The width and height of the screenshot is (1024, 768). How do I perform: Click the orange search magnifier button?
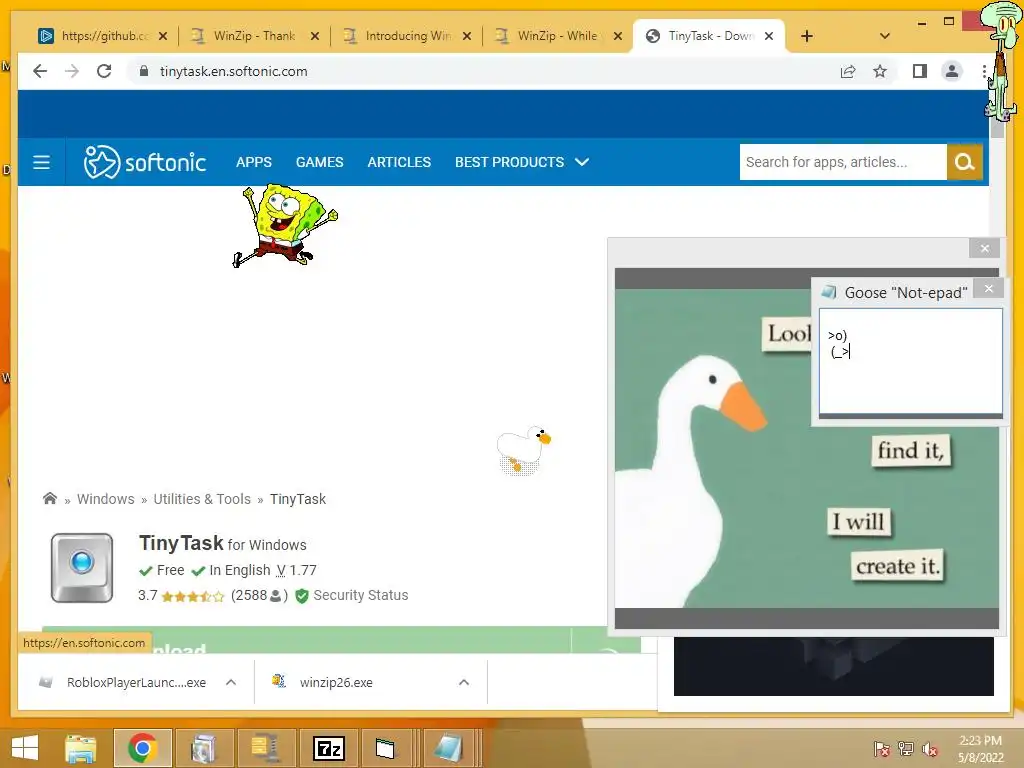[x=965, y=162]
